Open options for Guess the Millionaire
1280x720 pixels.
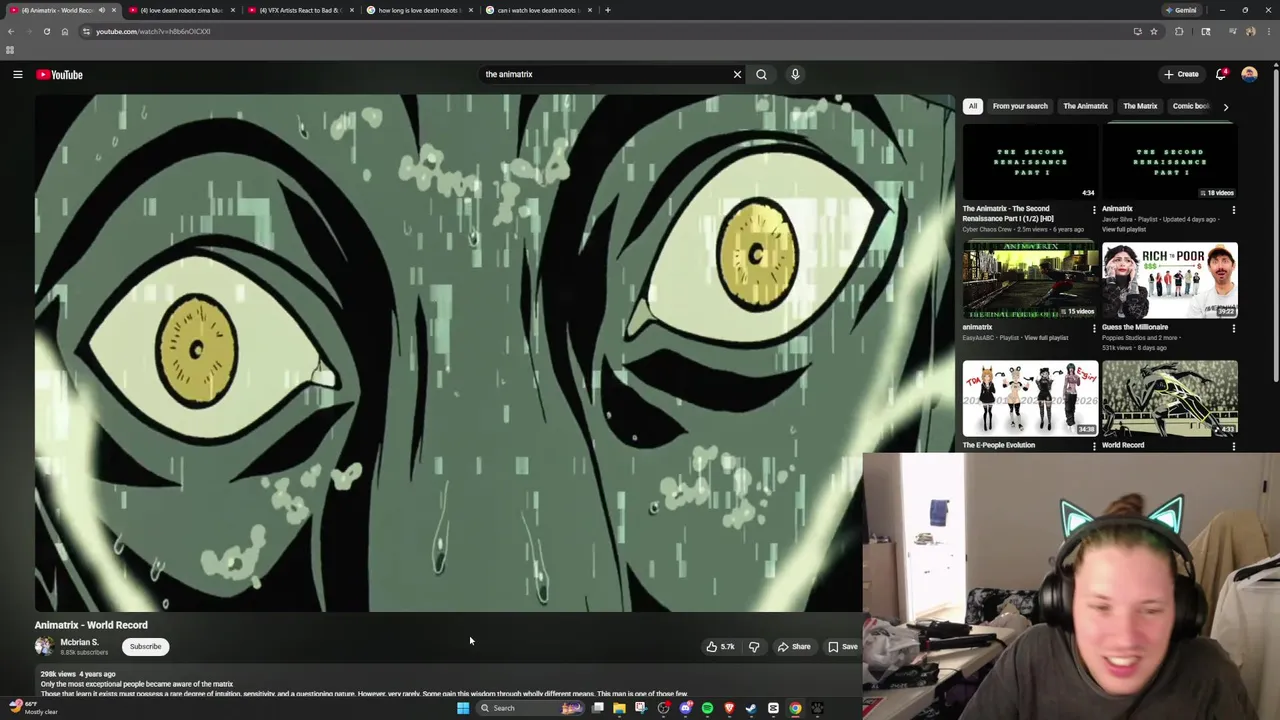(x=1233, y=328)
